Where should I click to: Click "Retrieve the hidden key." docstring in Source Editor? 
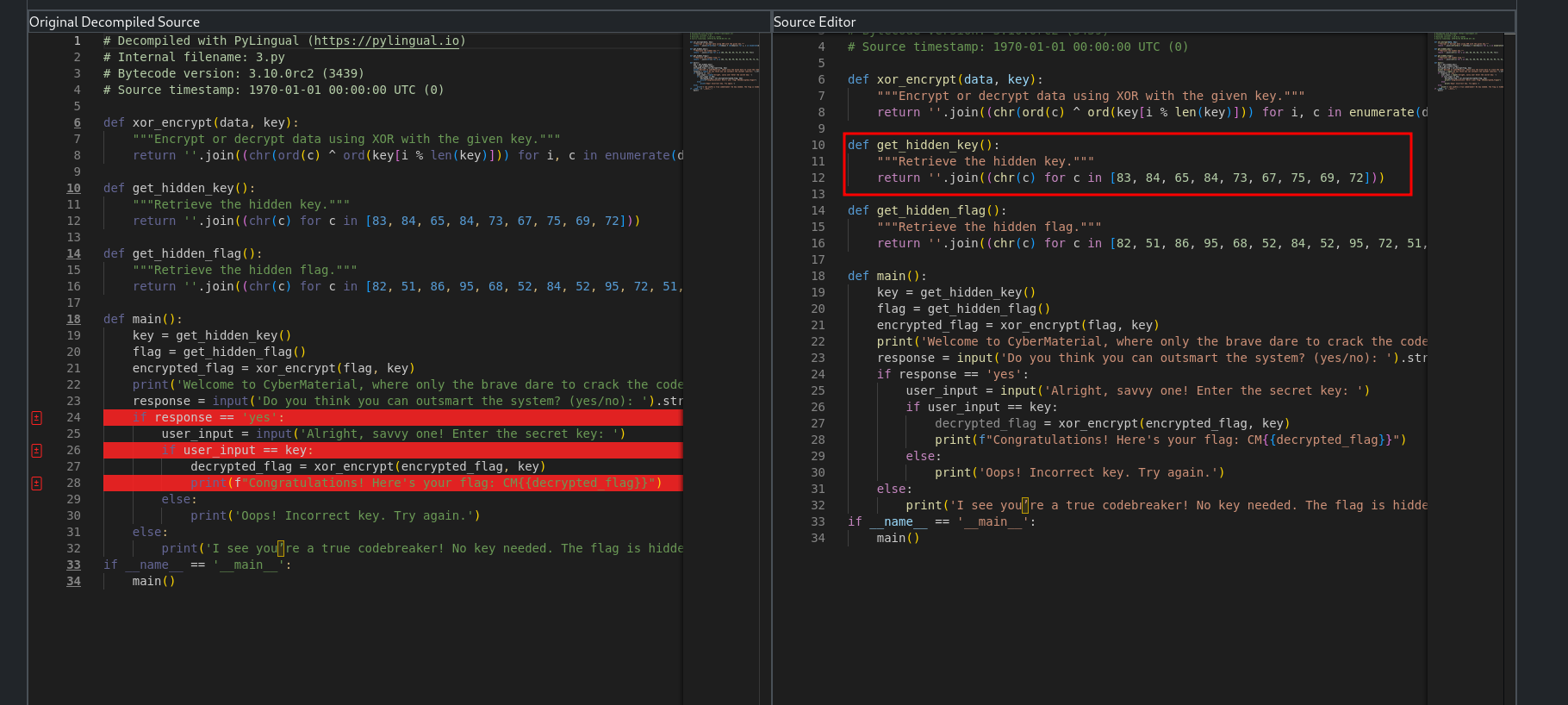[x=986, y=161]
